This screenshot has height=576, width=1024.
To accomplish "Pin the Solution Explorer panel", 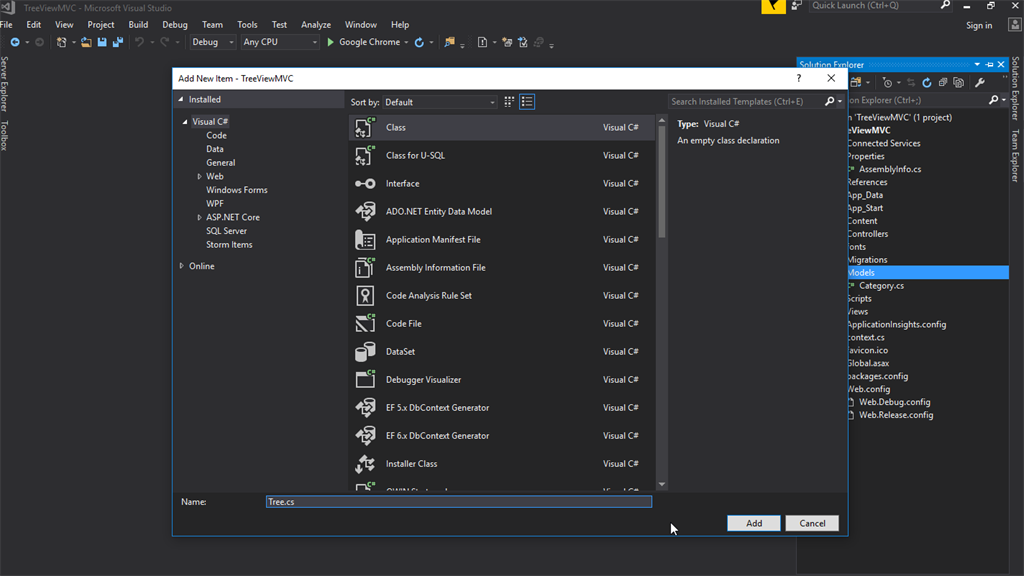I will pyautogui.click(x=989, y=65).
